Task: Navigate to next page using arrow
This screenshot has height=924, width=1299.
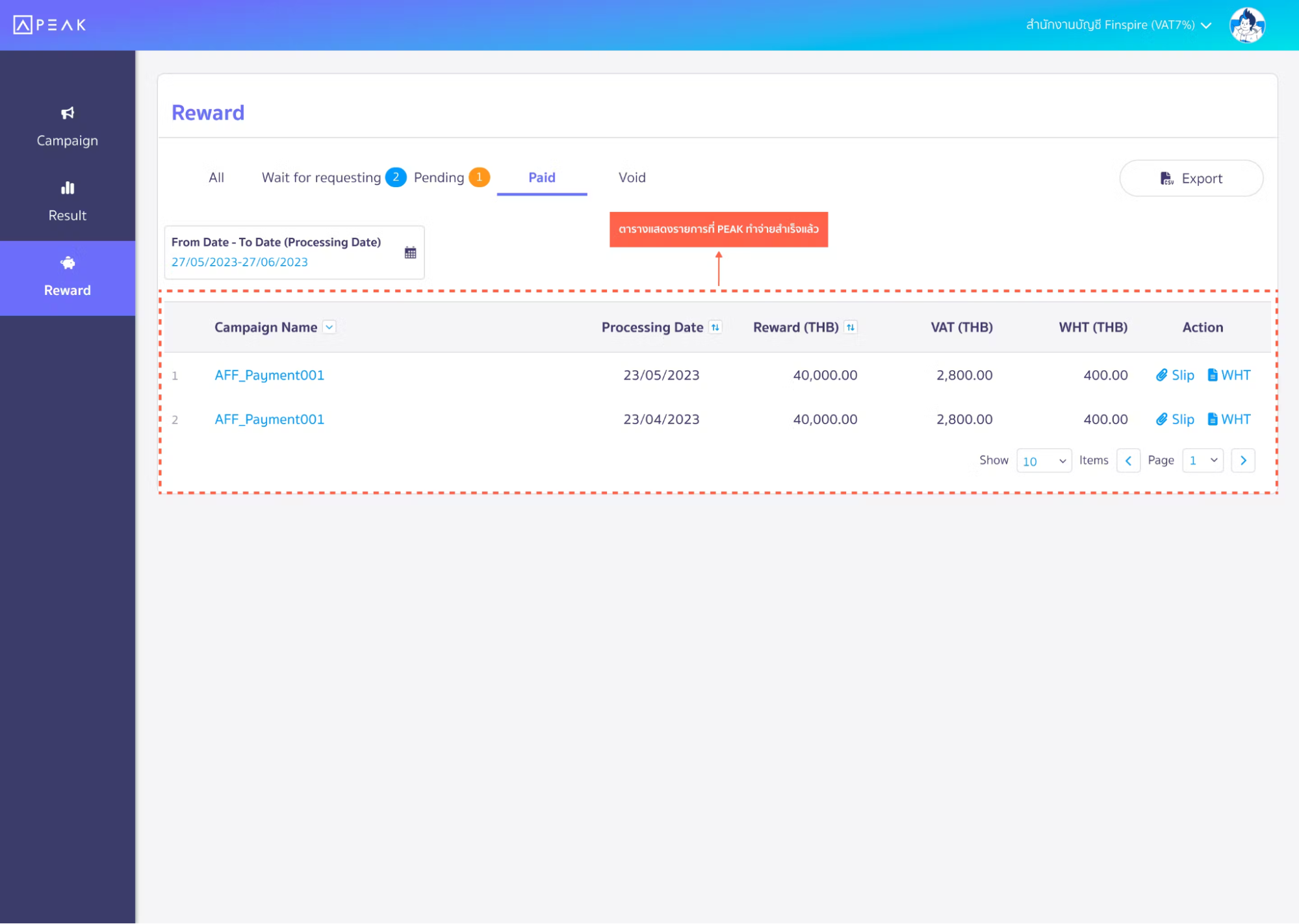Action: pyautogui.click(x=1245, y=460)
